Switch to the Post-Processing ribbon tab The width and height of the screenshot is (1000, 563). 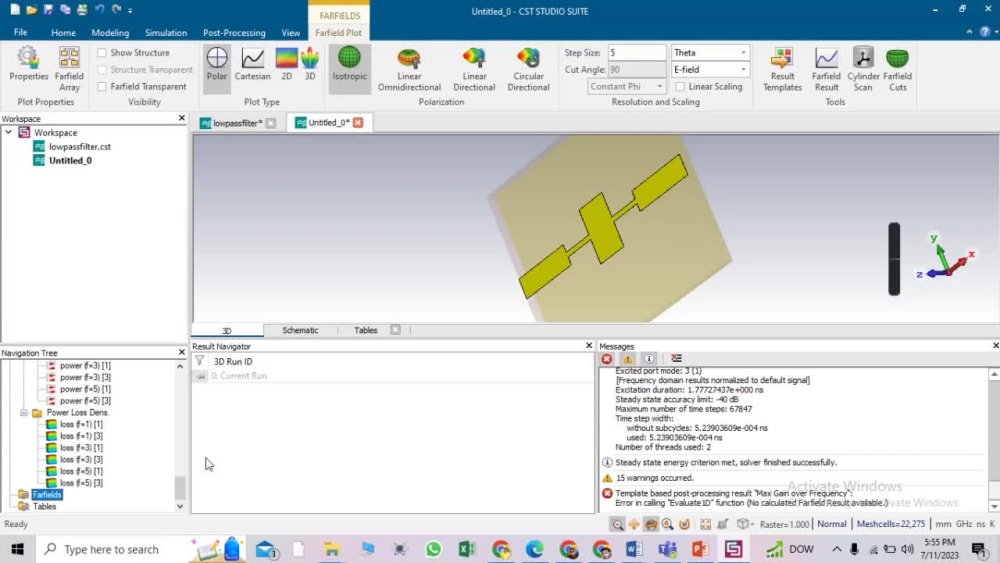point(234,33)
